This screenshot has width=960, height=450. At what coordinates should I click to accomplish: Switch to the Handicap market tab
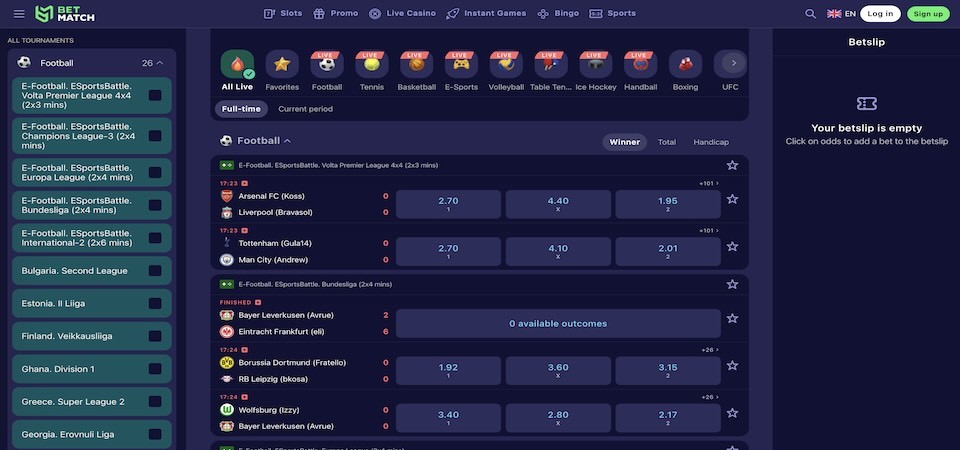(711, 142)
